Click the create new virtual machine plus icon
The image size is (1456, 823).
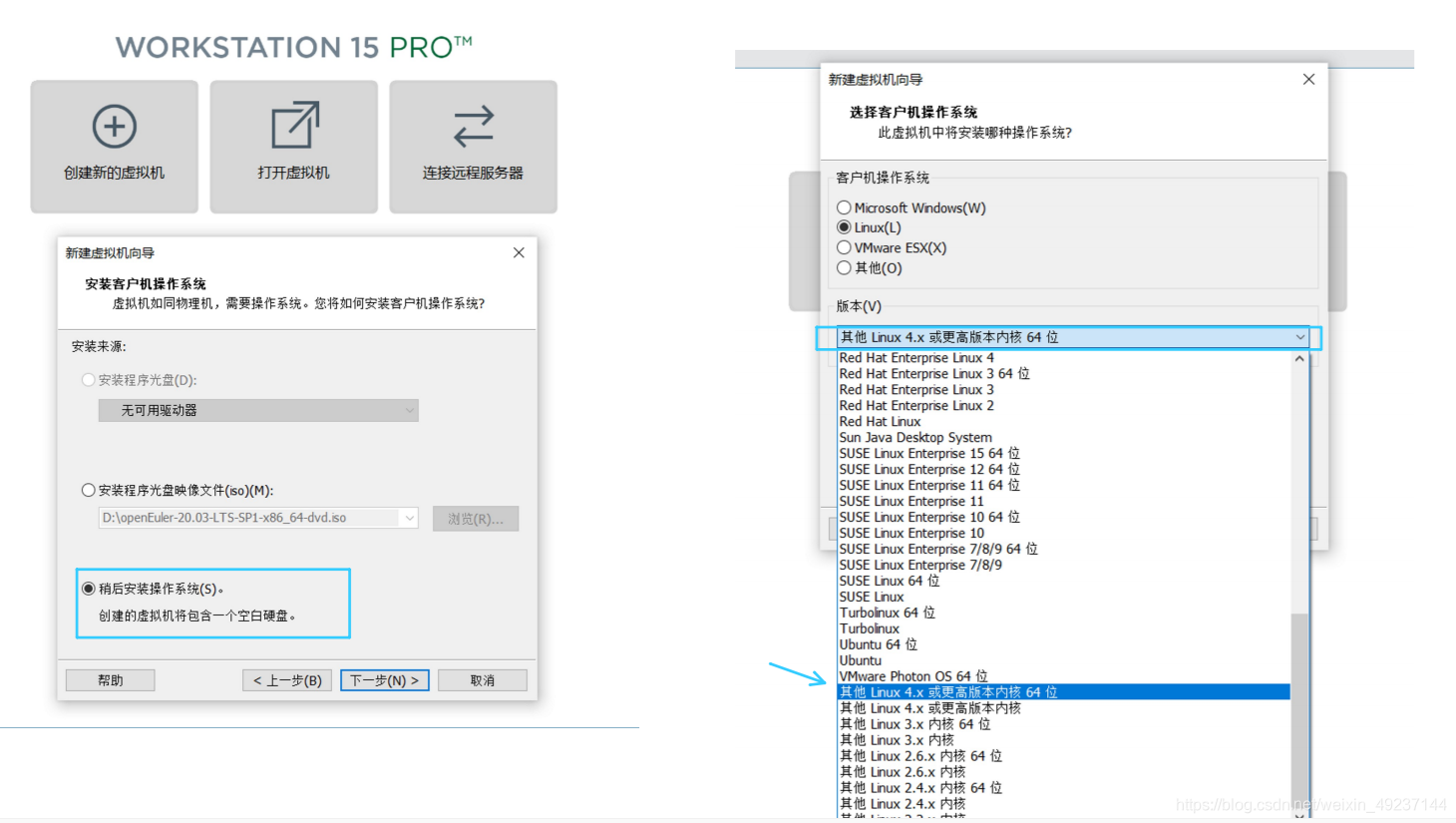pyautogui.click(x=115, y=127)
